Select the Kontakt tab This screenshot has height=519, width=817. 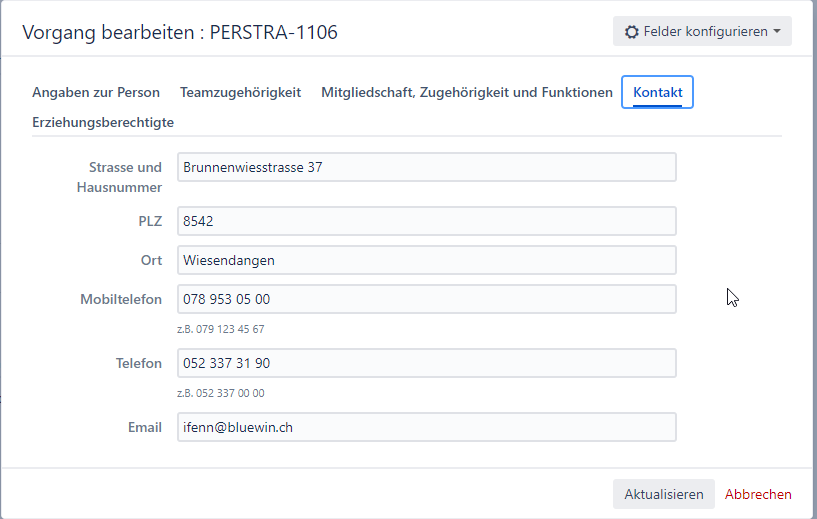click(657, 92)
